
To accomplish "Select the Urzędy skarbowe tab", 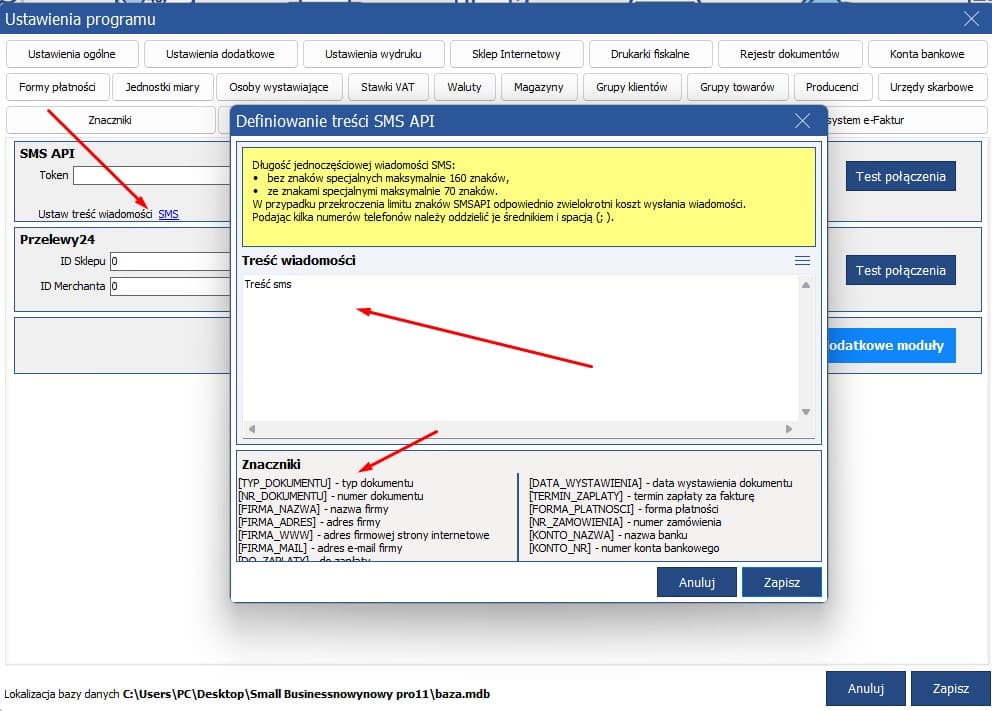I will pos(931,87).
